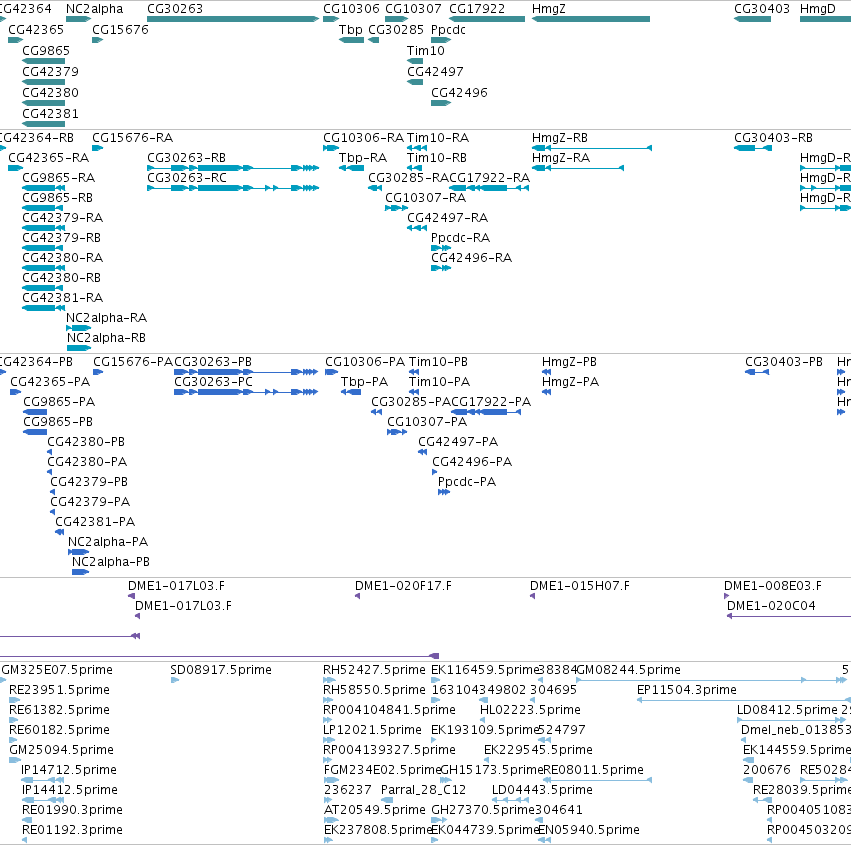Click the DME1-020C04 label
The height and width of the screenshot is (845, 851).
point(771,606)
